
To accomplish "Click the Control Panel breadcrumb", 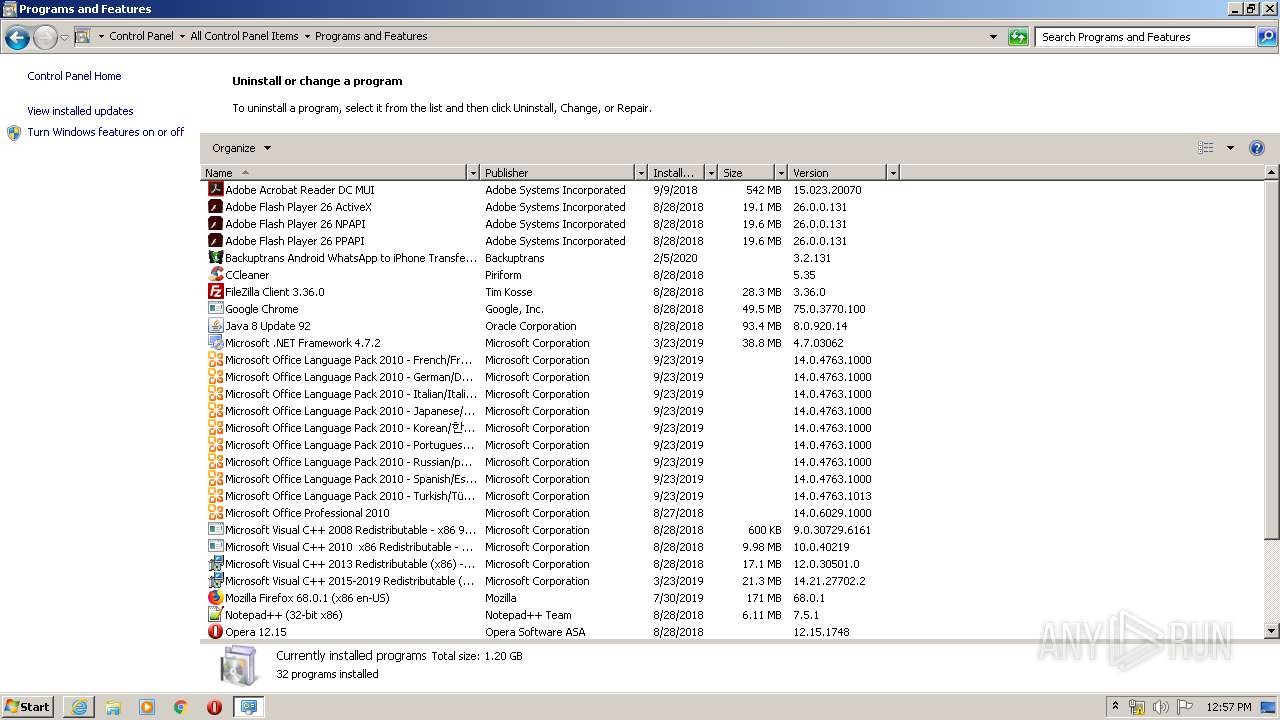I will (x=141, y=36).
